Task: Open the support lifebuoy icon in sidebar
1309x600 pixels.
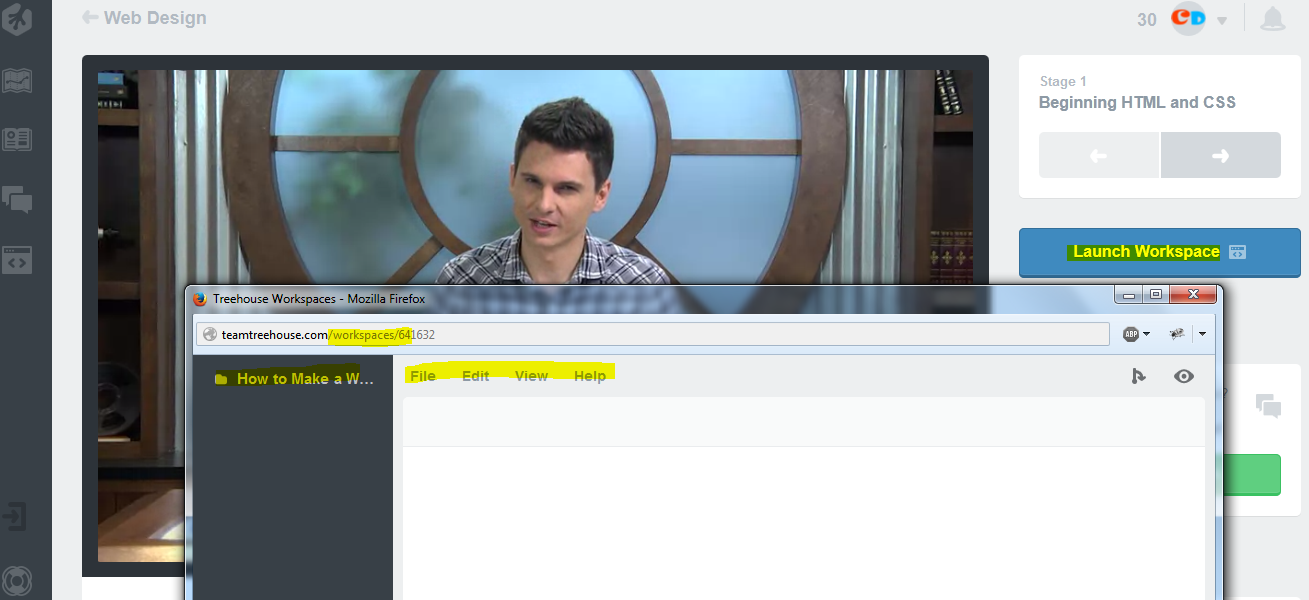Action: (x=17, y=581)
